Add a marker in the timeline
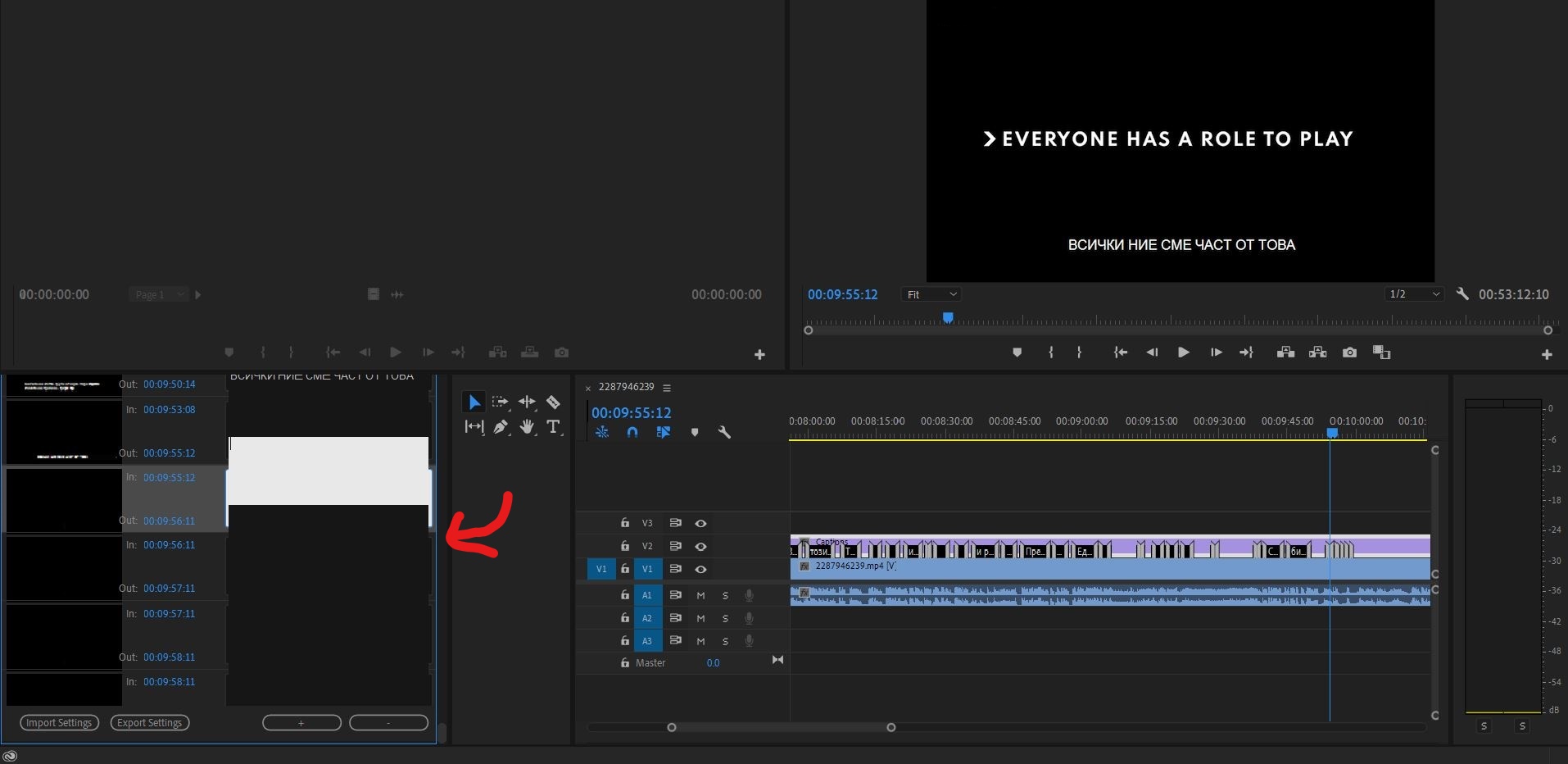Image resolution: width=1568 pixels, height=764 pixels. pos(695,432)
